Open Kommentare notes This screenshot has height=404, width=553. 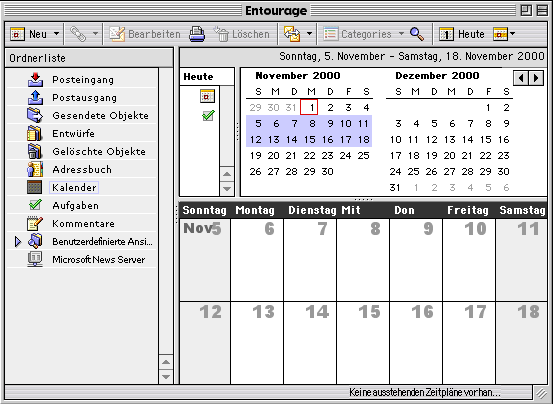click(83, 224)
